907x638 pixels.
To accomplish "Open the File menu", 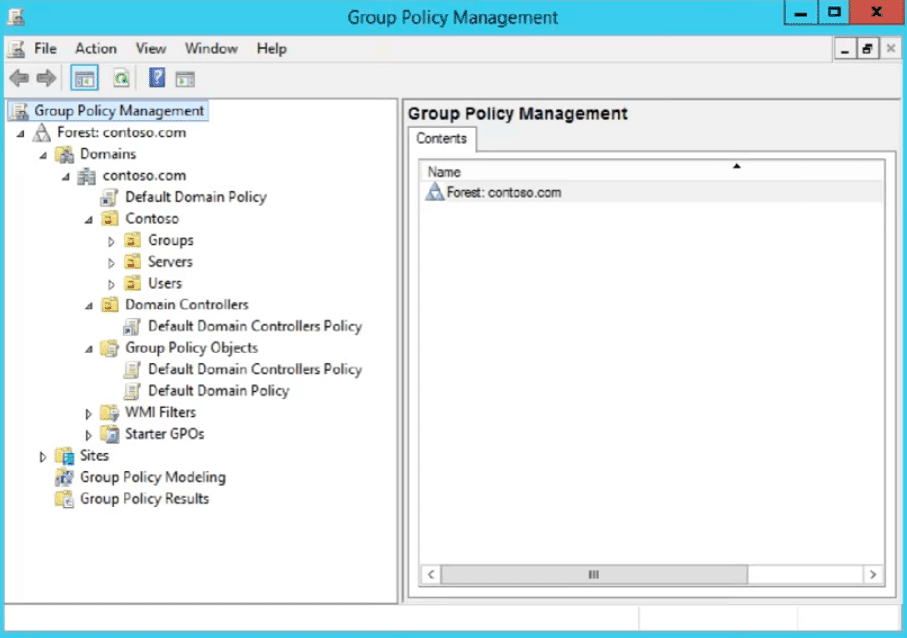I will 45,49.
